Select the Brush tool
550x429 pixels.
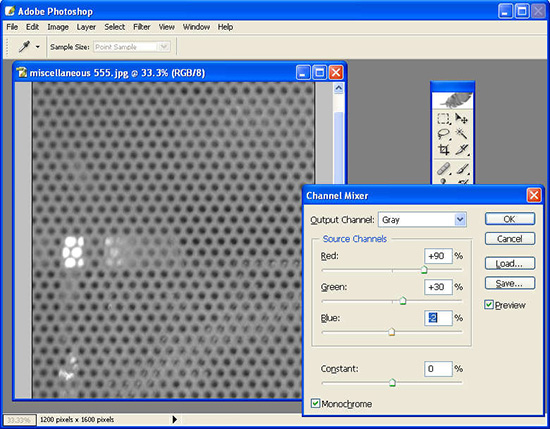[x=461, y=169]
